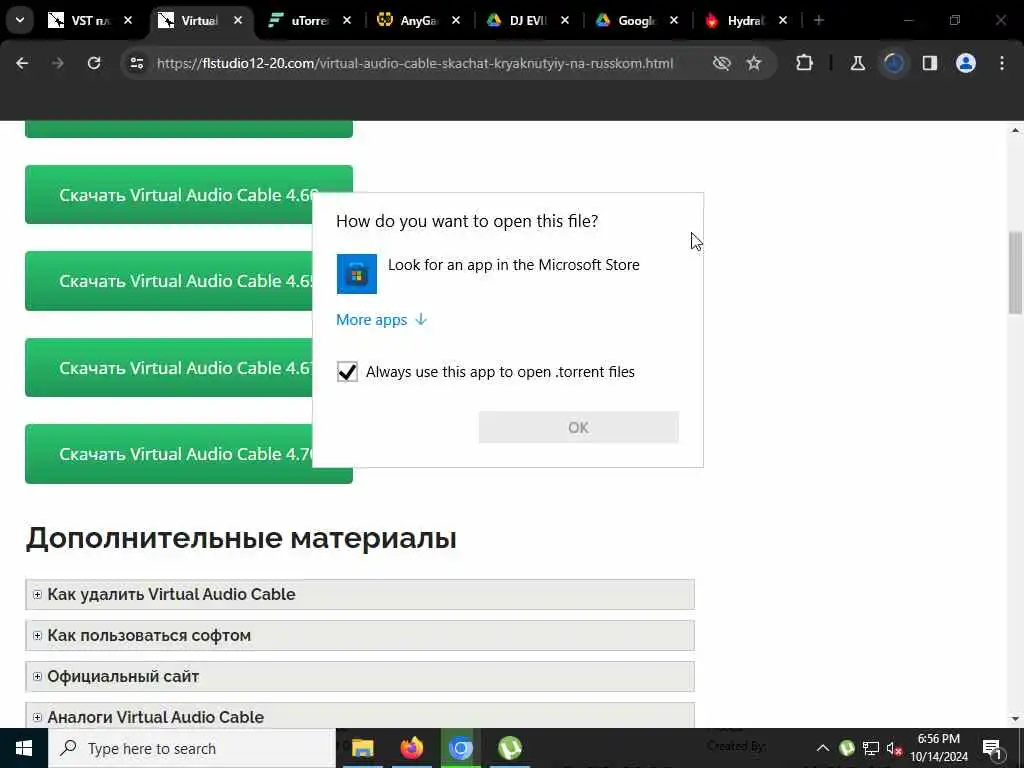Switch to the Hydra tab

click(746, 20)
